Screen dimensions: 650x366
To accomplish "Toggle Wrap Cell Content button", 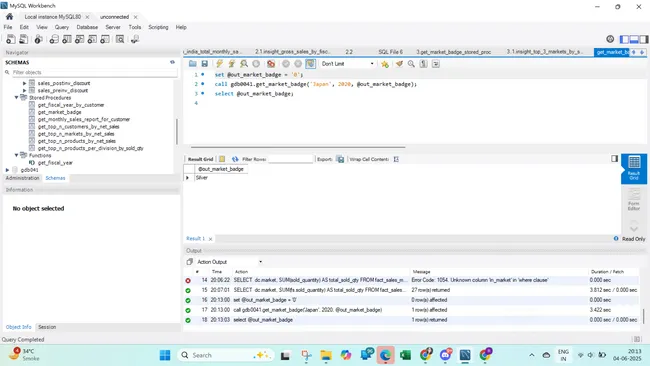I will click(396, 159).
